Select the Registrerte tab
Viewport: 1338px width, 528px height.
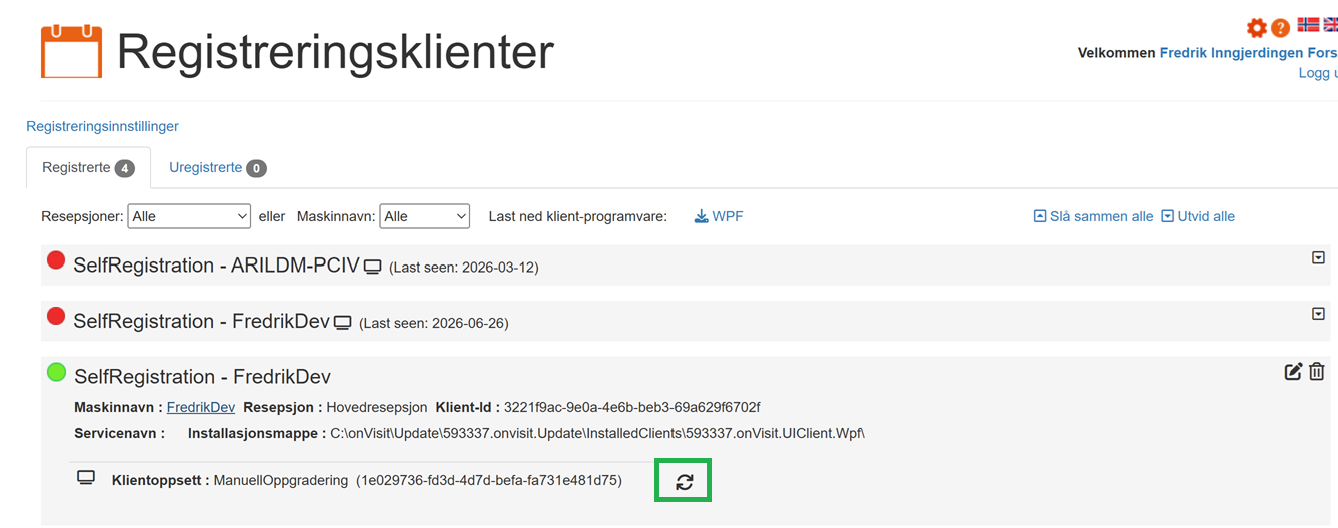click(88, 168)
